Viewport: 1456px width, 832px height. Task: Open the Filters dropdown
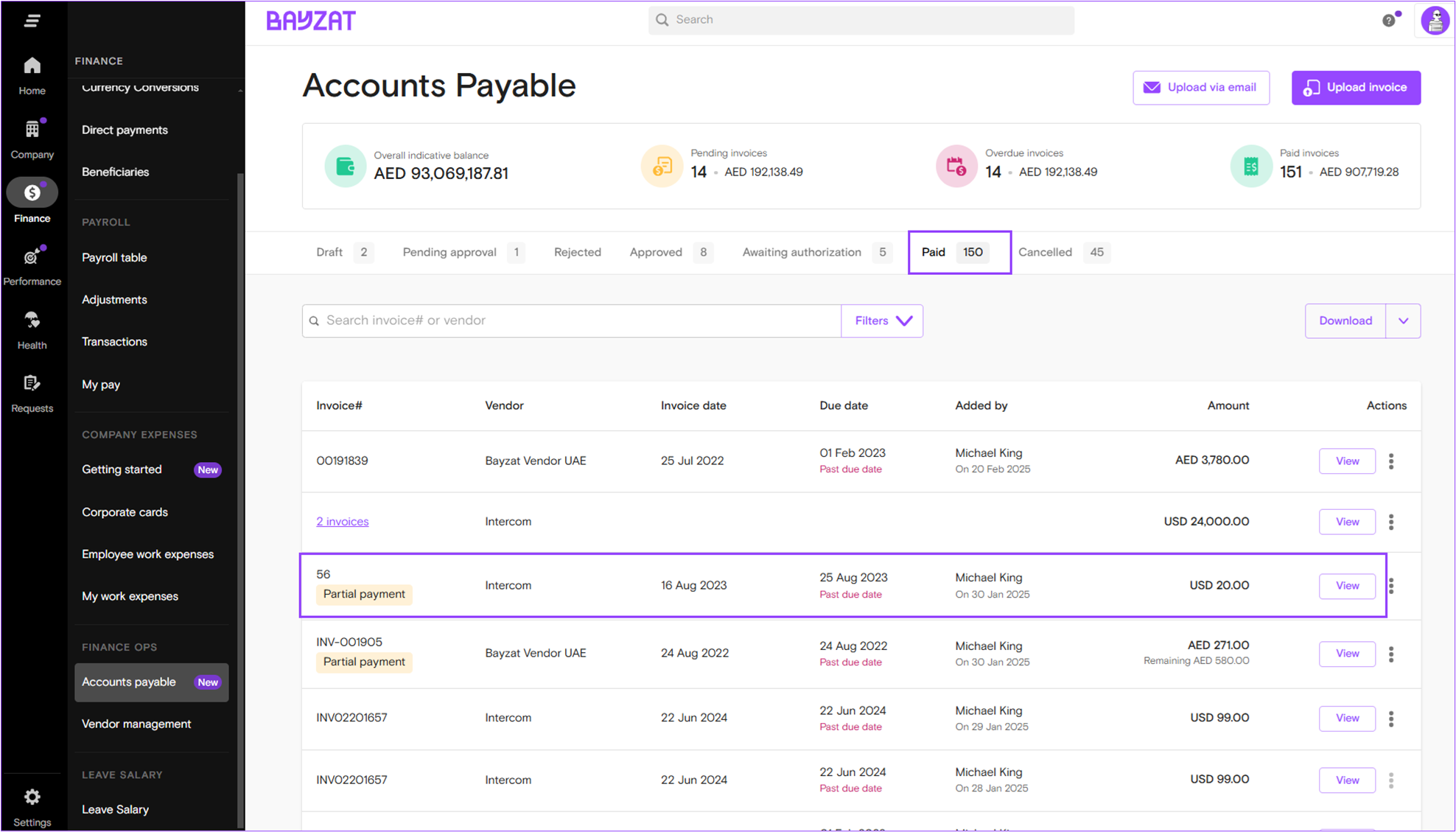(882, 321)
